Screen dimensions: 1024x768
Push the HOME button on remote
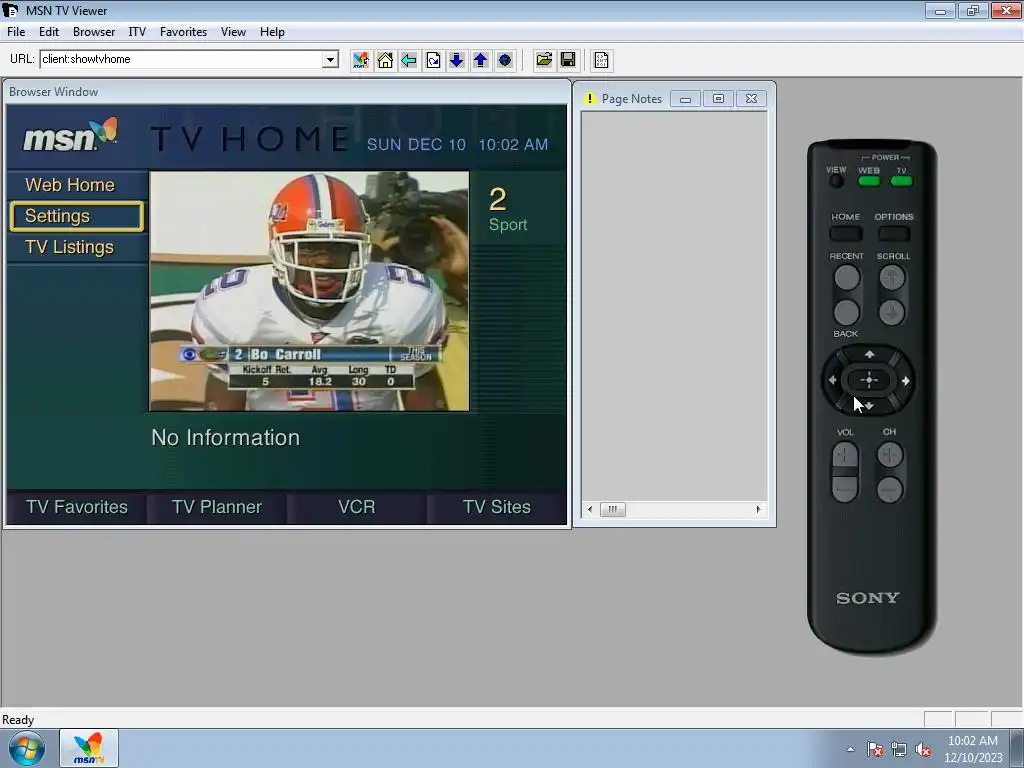coord(846,234)
